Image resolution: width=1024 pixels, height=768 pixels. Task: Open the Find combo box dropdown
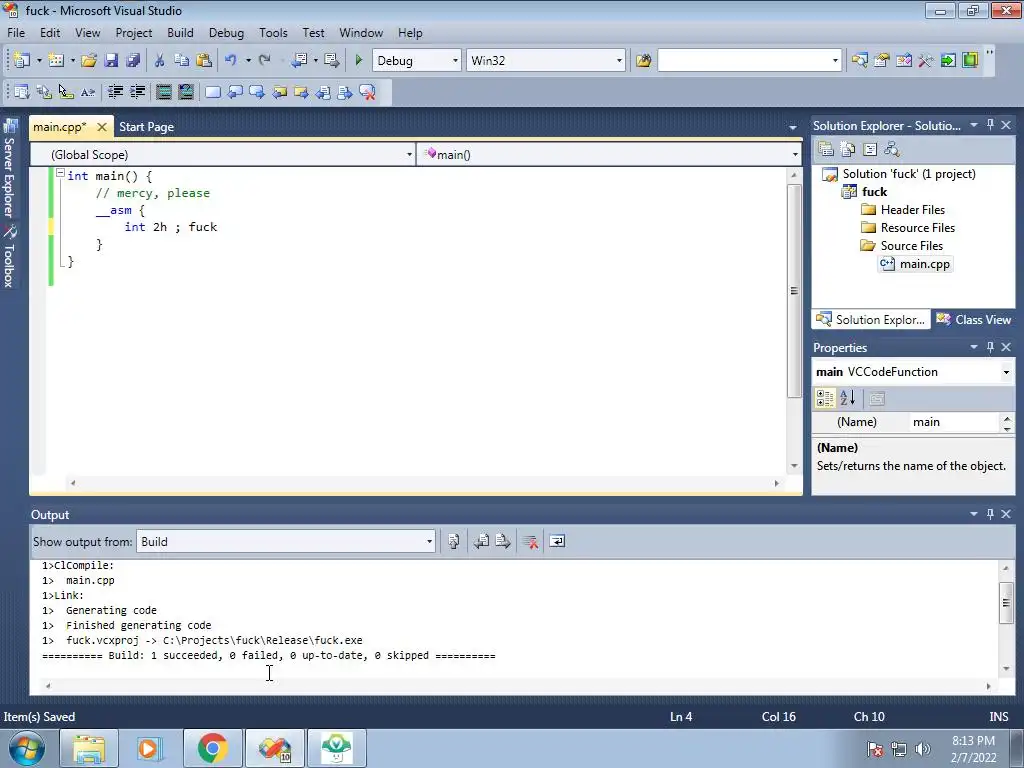(835, 61)
